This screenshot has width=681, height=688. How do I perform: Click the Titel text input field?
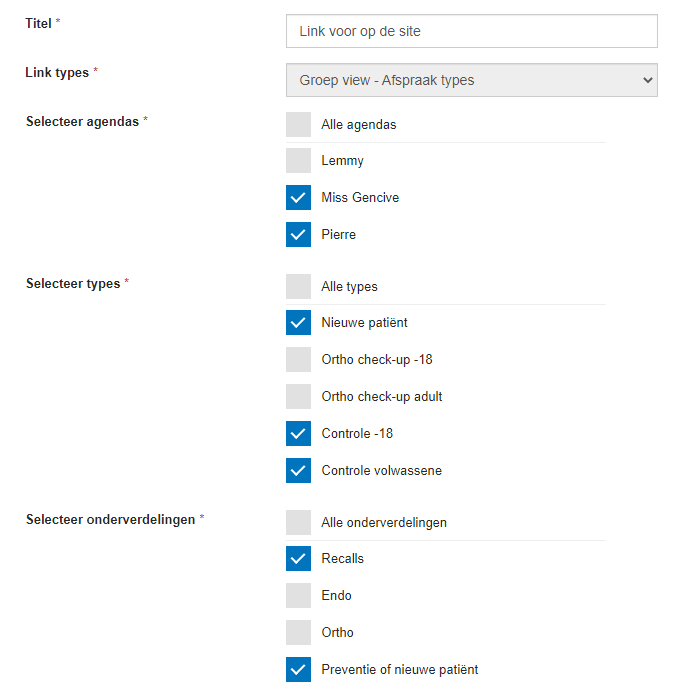tap(471, 31)
